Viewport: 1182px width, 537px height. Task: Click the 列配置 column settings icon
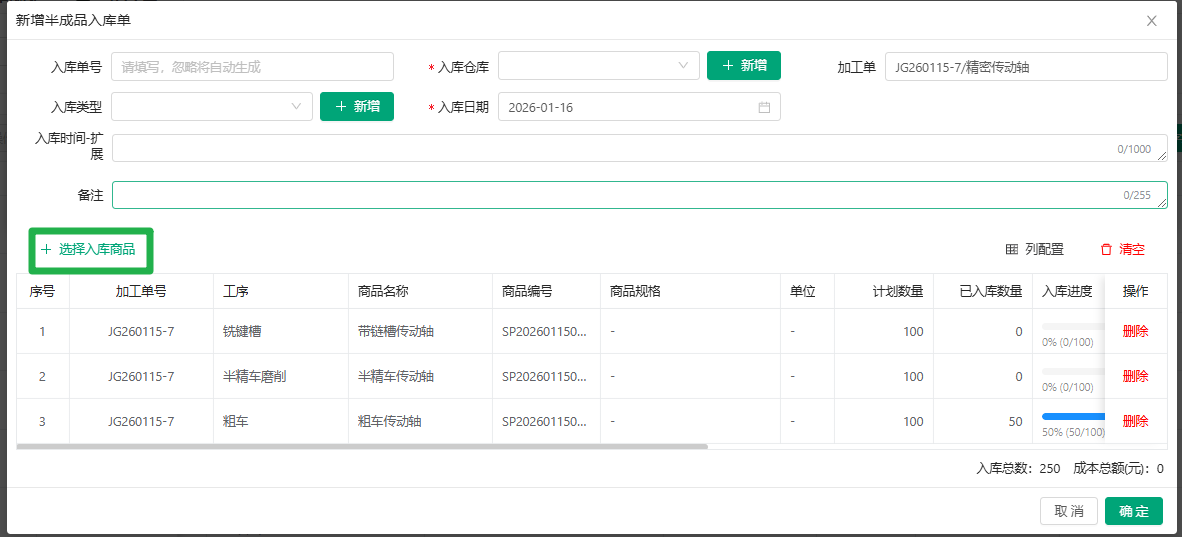pyautogui.click(x=1011, y=250)
